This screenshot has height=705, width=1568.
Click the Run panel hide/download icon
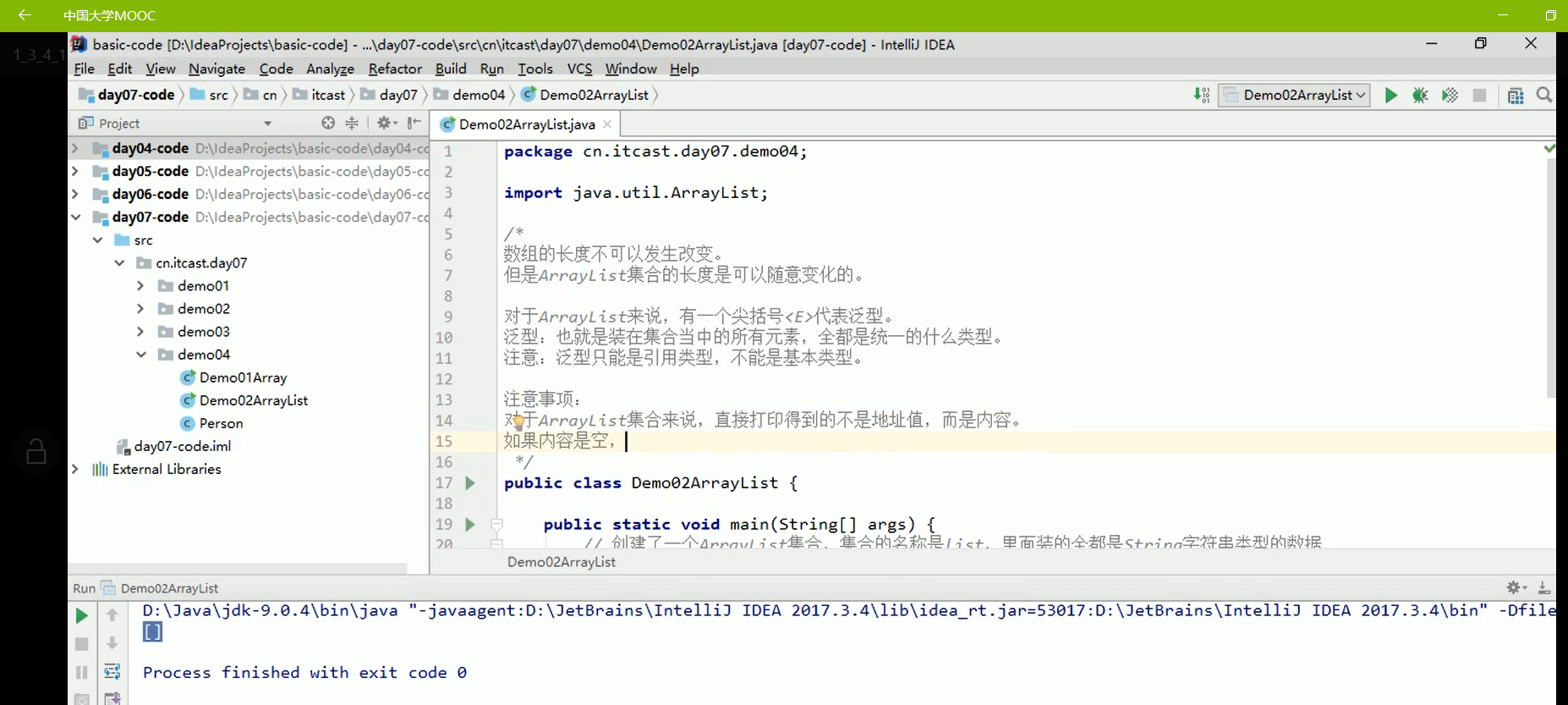(x=1543, y=587)
